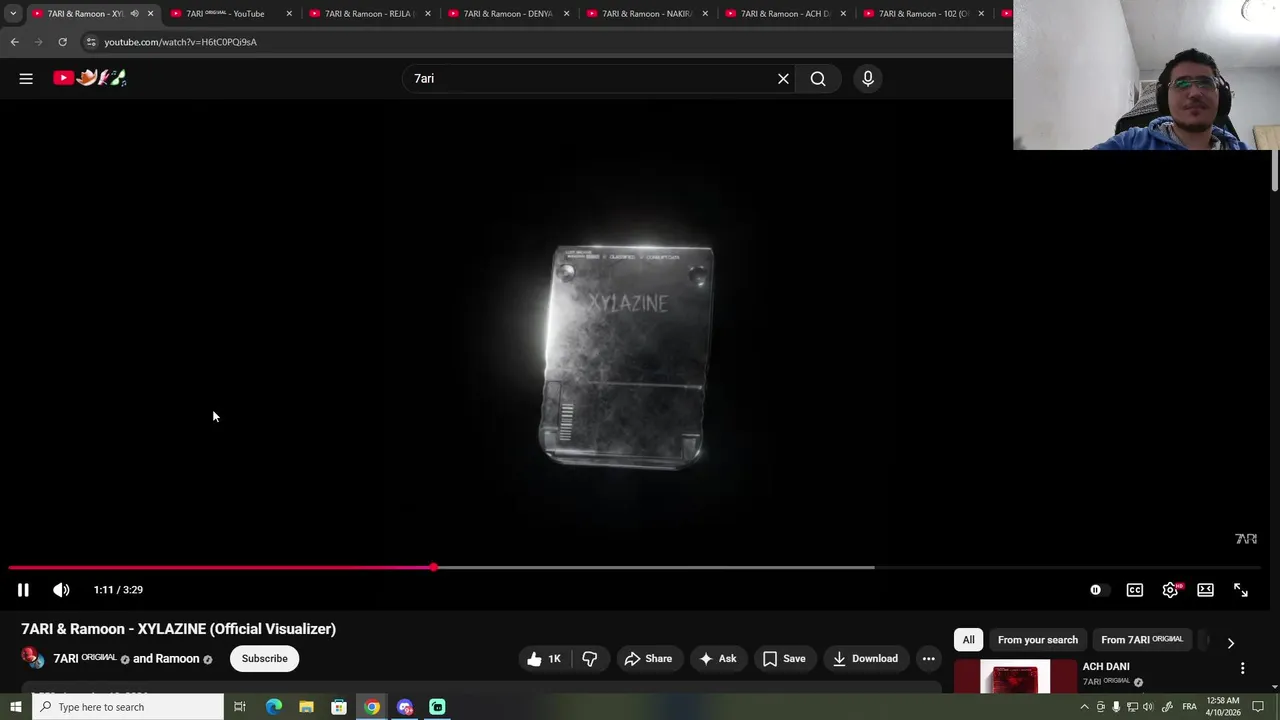The height and width of the screenshot is (720, 1280).
Task: Show hidden system tray icons
Action: click(1084, 707)
